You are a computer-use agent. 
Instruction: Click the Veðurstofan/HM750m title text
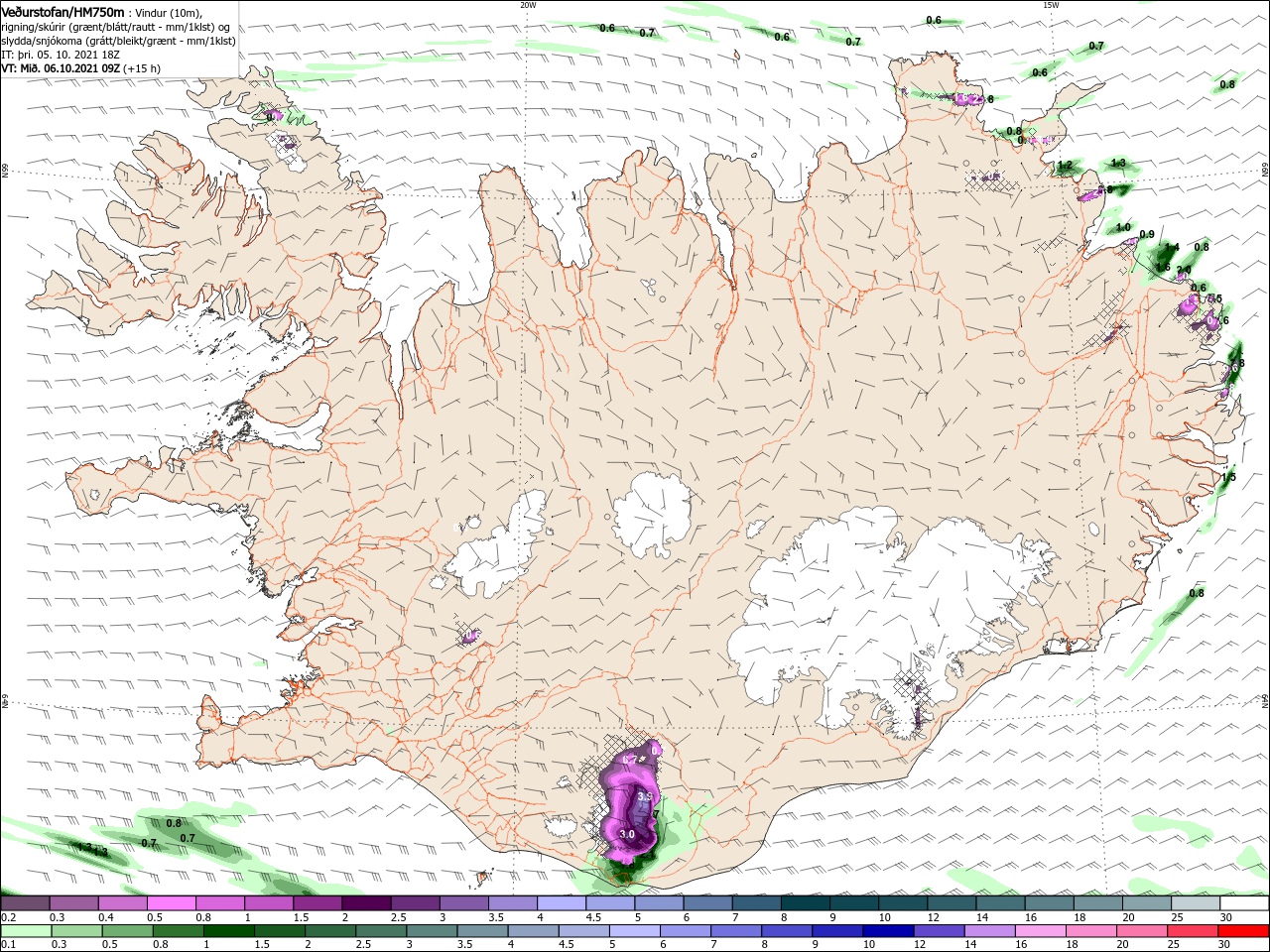click(x=63, y=12)
